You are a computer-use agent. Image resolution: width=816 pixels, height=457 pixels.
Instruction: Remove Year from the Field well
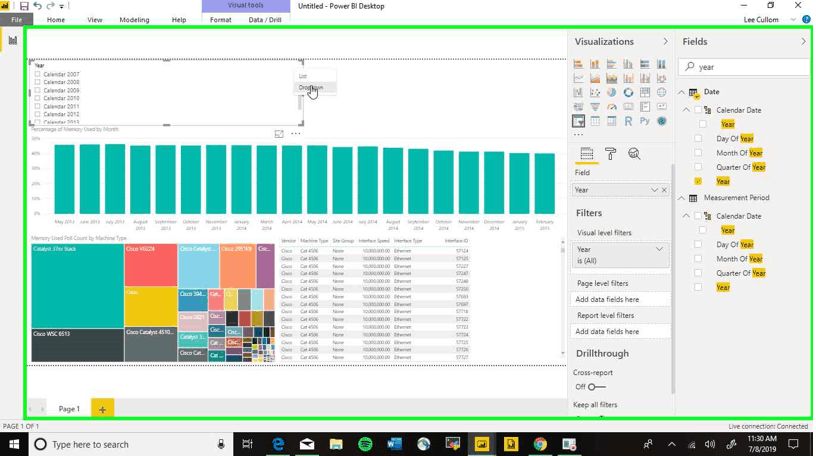click(664, 190)
